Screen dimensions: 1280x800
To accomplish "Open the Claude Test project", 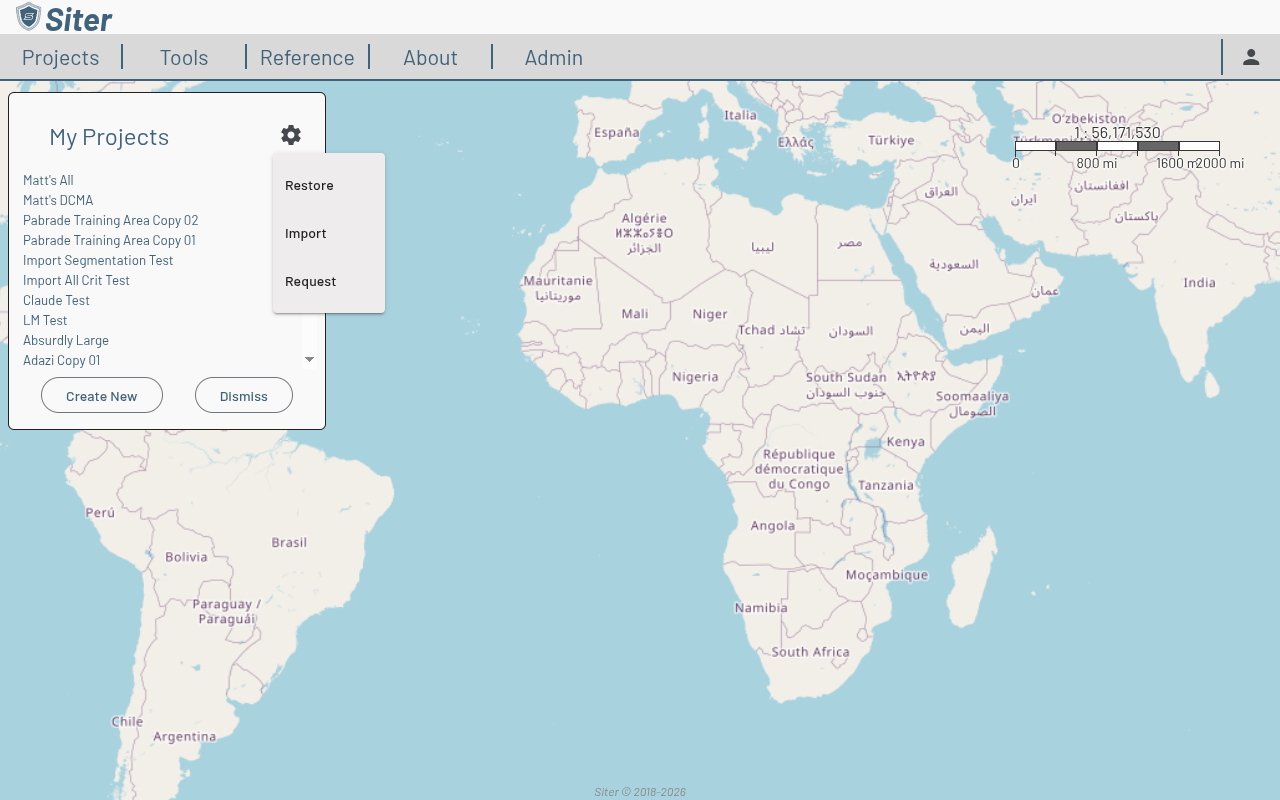I will point(56,300).
